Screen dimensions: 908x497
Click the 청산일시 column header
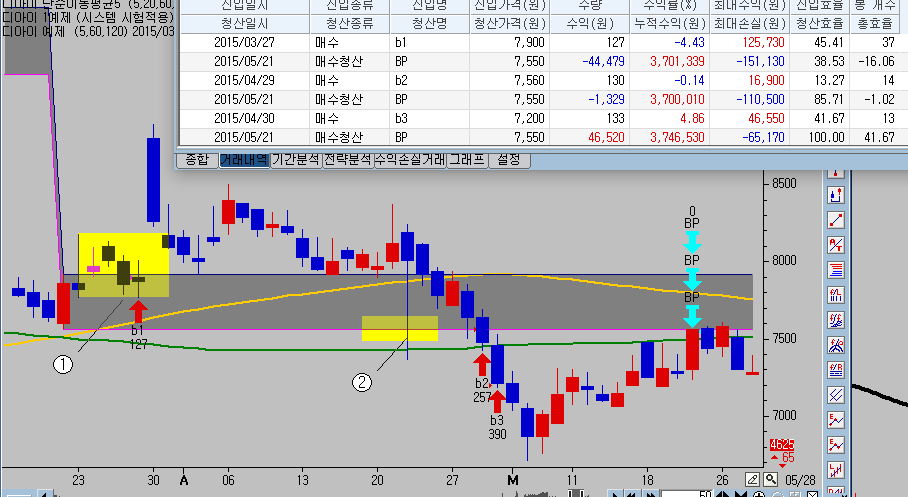point(245,24)
